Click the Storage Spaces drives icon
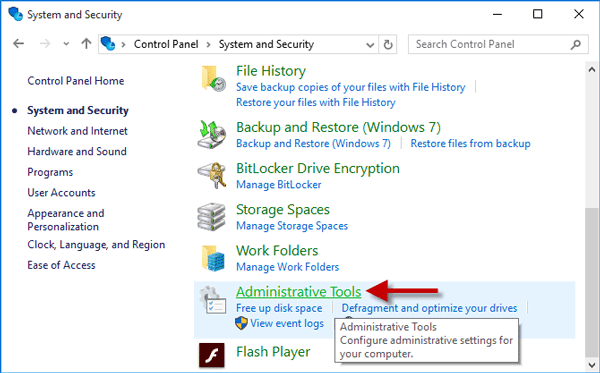The height and width of the screenshot is (373, 600). 212,217
